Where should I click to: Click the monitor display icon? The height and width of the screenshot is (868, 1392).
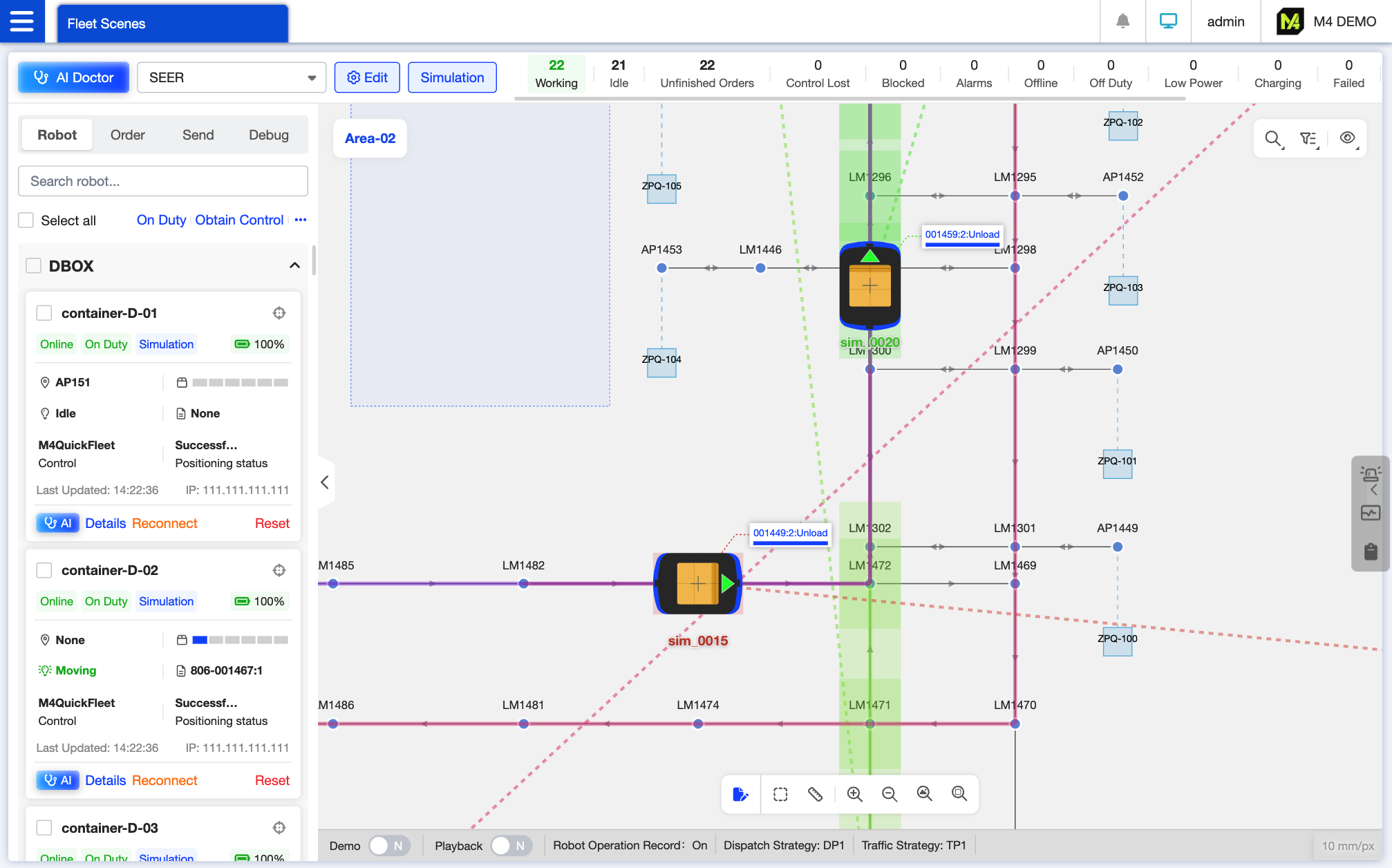click(1168, 21)
